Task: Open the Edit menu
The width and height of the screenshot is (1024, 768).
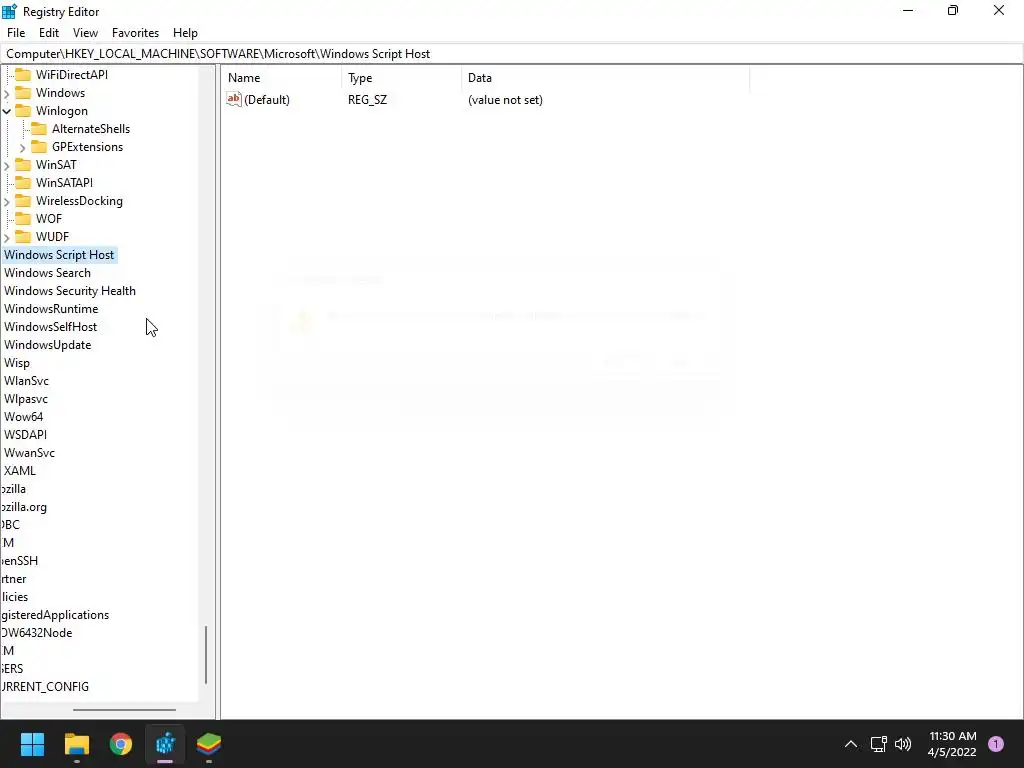Action: (49, 33)
